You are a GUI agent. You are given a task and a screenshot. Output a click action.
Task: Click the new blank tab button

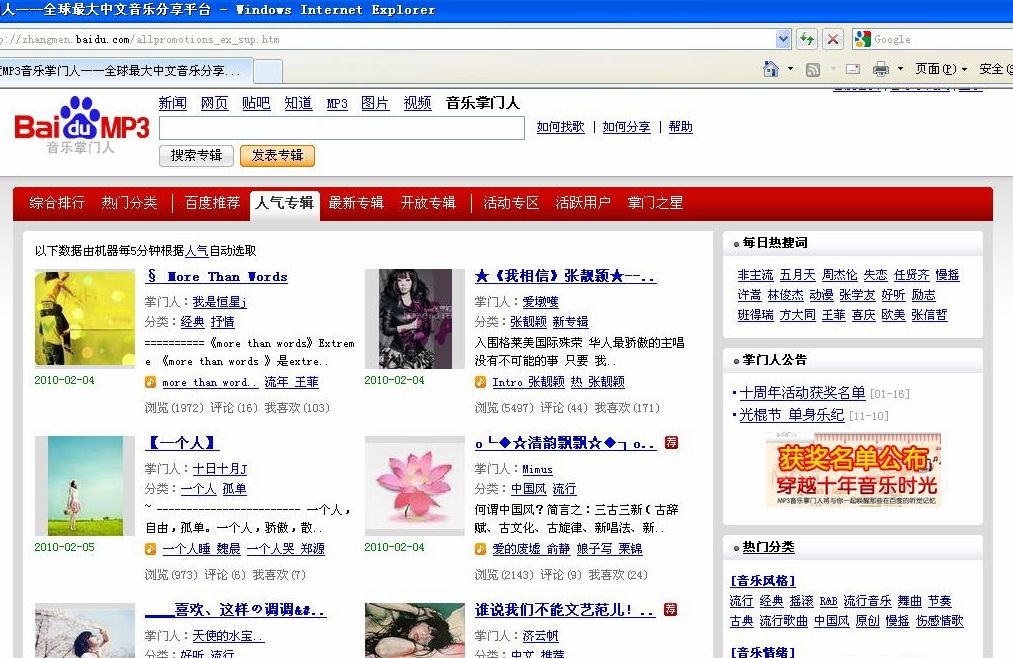click(267, 70)
